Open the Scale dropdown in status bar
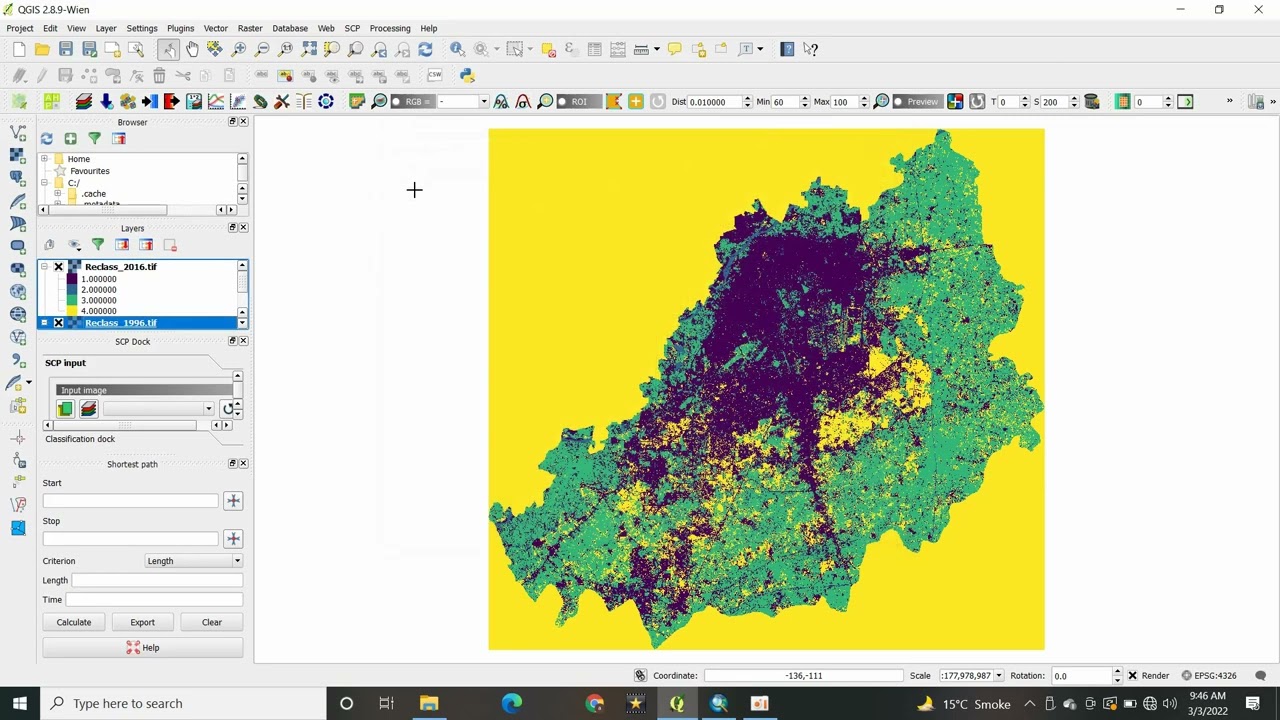Viewport: 1280px width, 720px height. point(998,676)
